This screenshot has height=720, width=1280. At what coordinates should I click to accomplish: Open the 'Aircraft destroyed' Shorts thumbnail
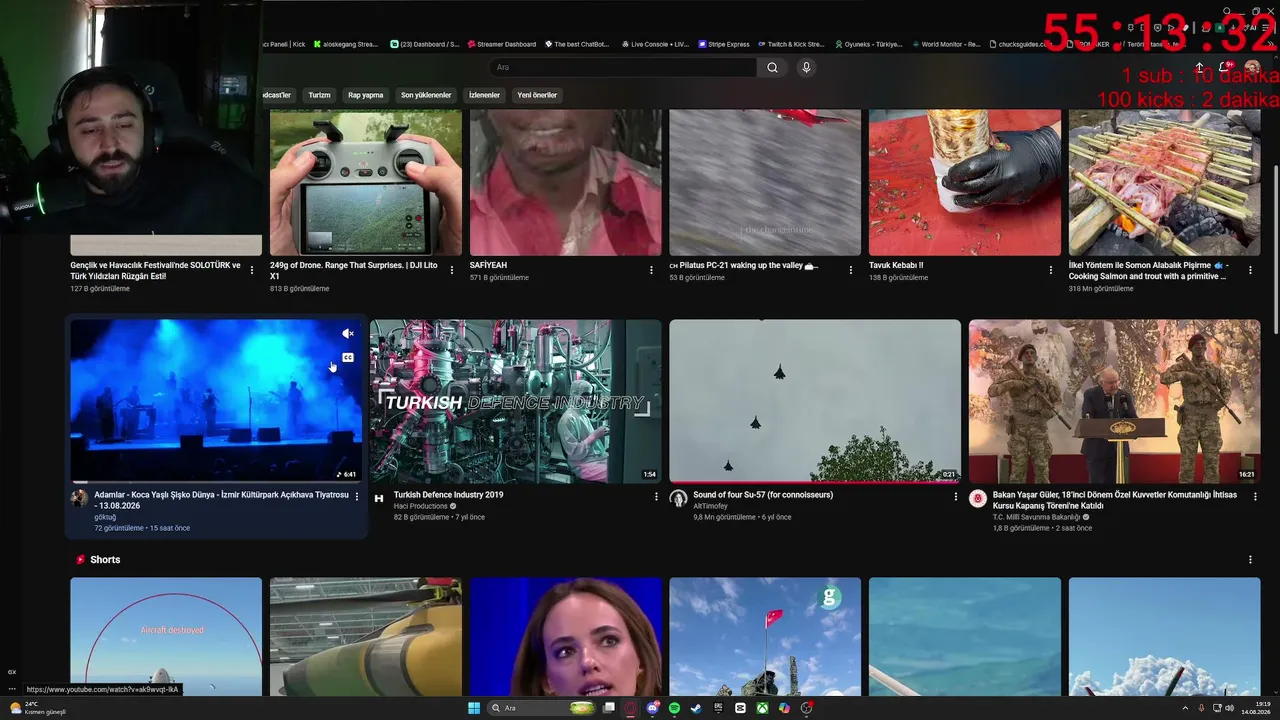point(166,636)
